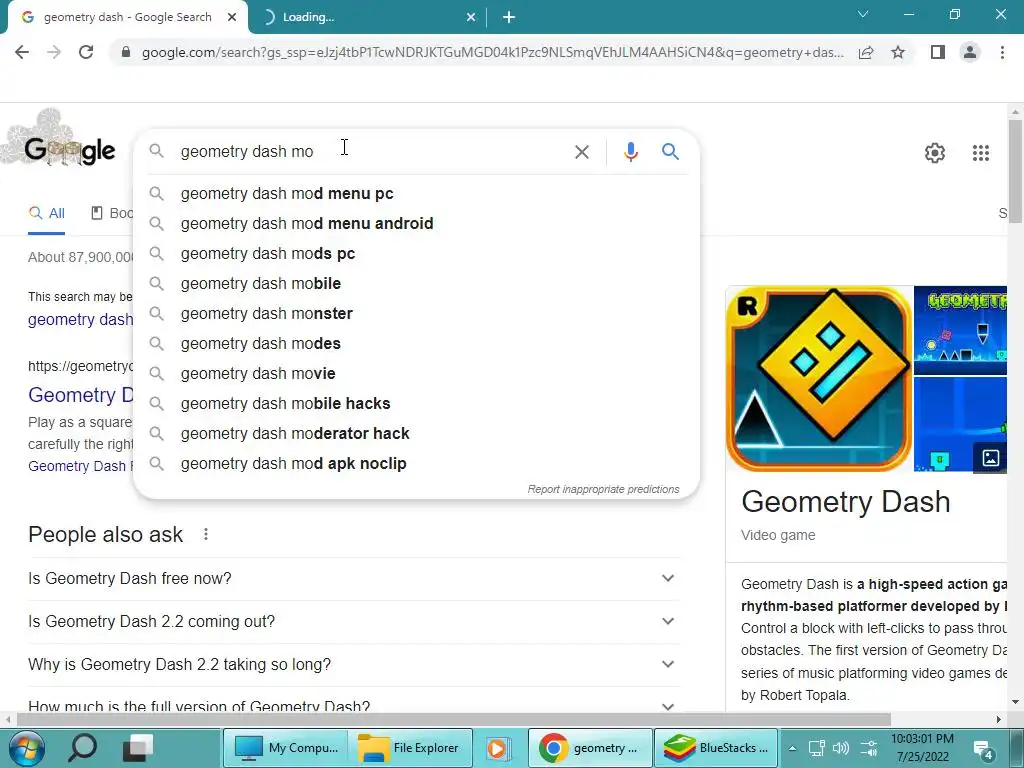Submit search with blue magnifier

pos(670,152)
